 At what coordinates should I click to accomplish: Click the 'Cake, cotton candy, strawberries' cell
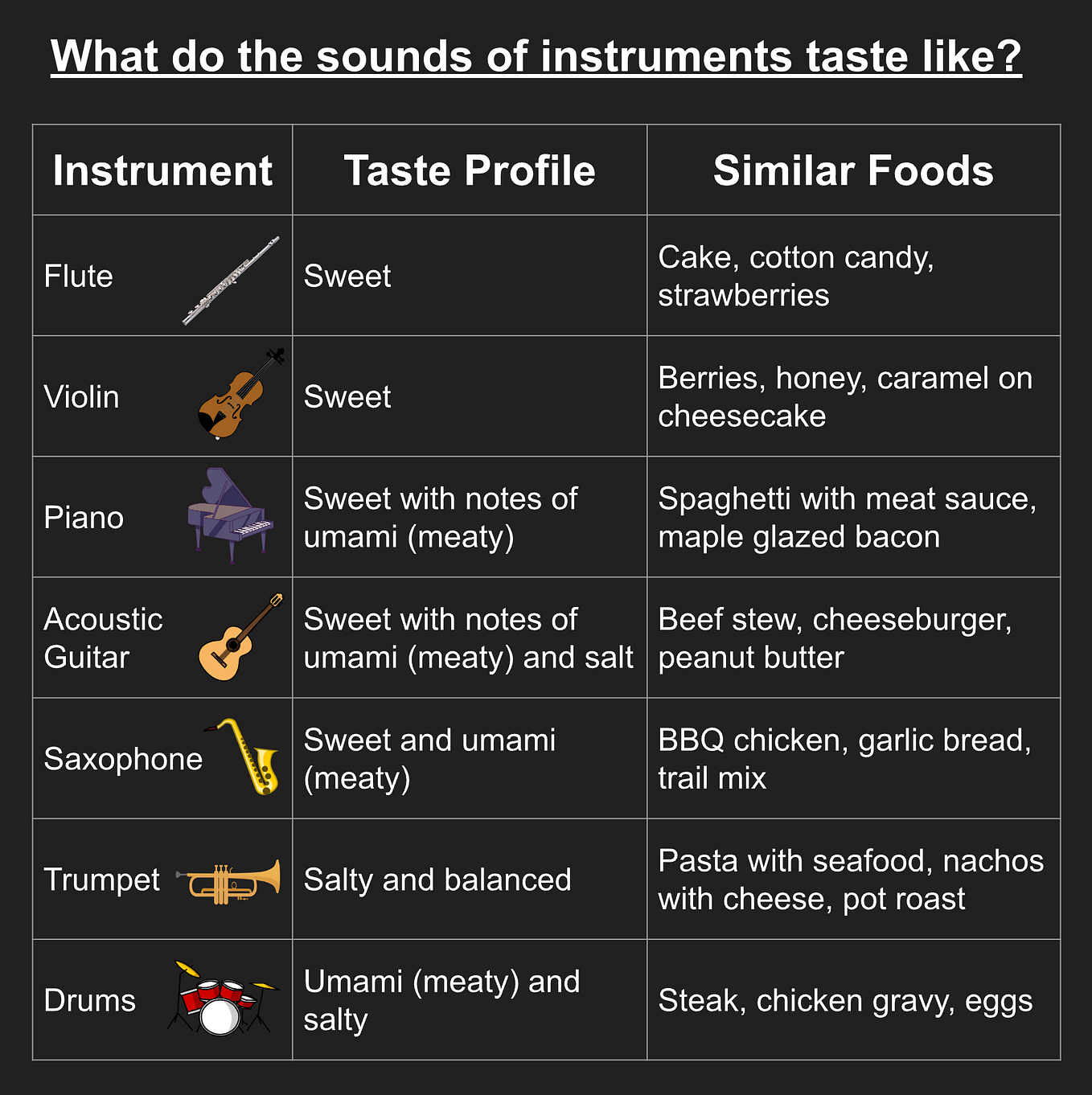click(853, 276)
